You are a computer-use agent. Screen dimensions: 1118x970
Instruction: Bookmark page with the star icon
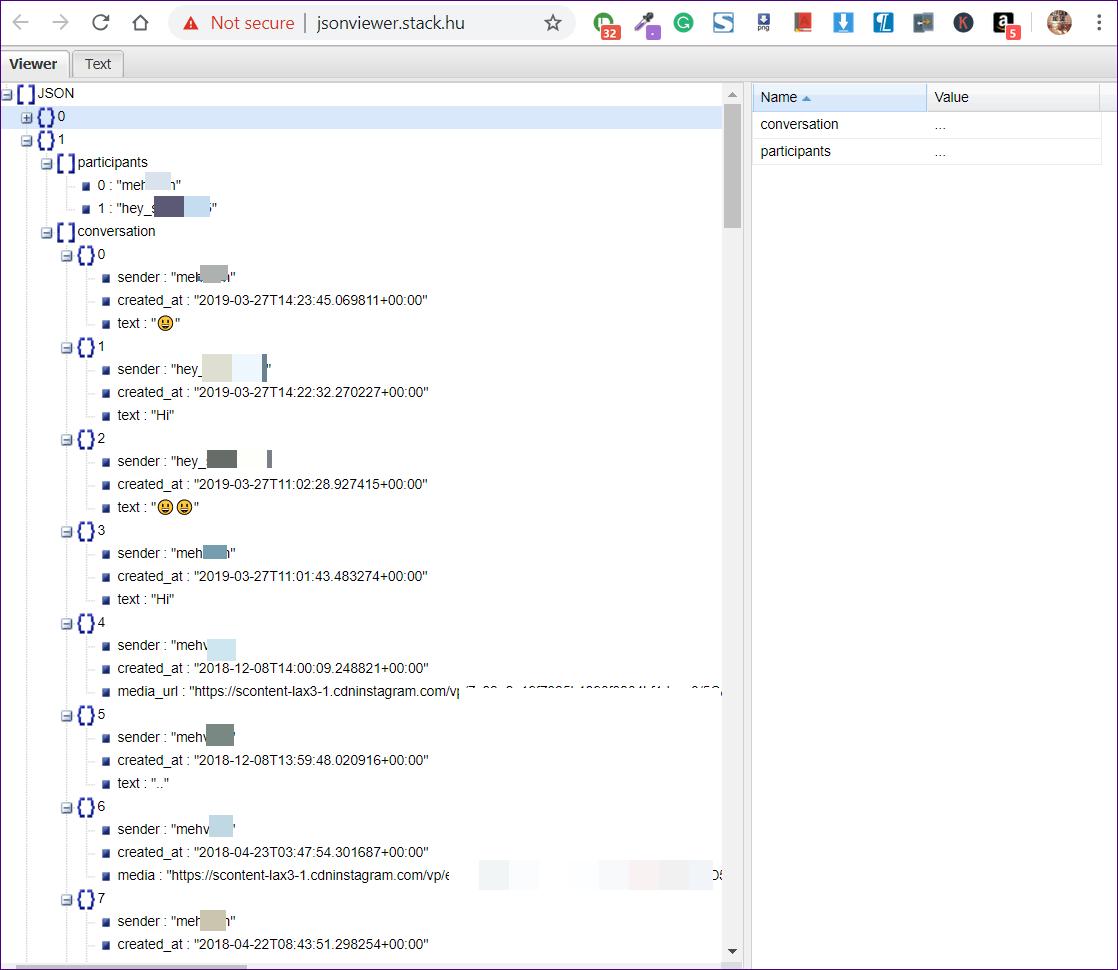[553, 23]
